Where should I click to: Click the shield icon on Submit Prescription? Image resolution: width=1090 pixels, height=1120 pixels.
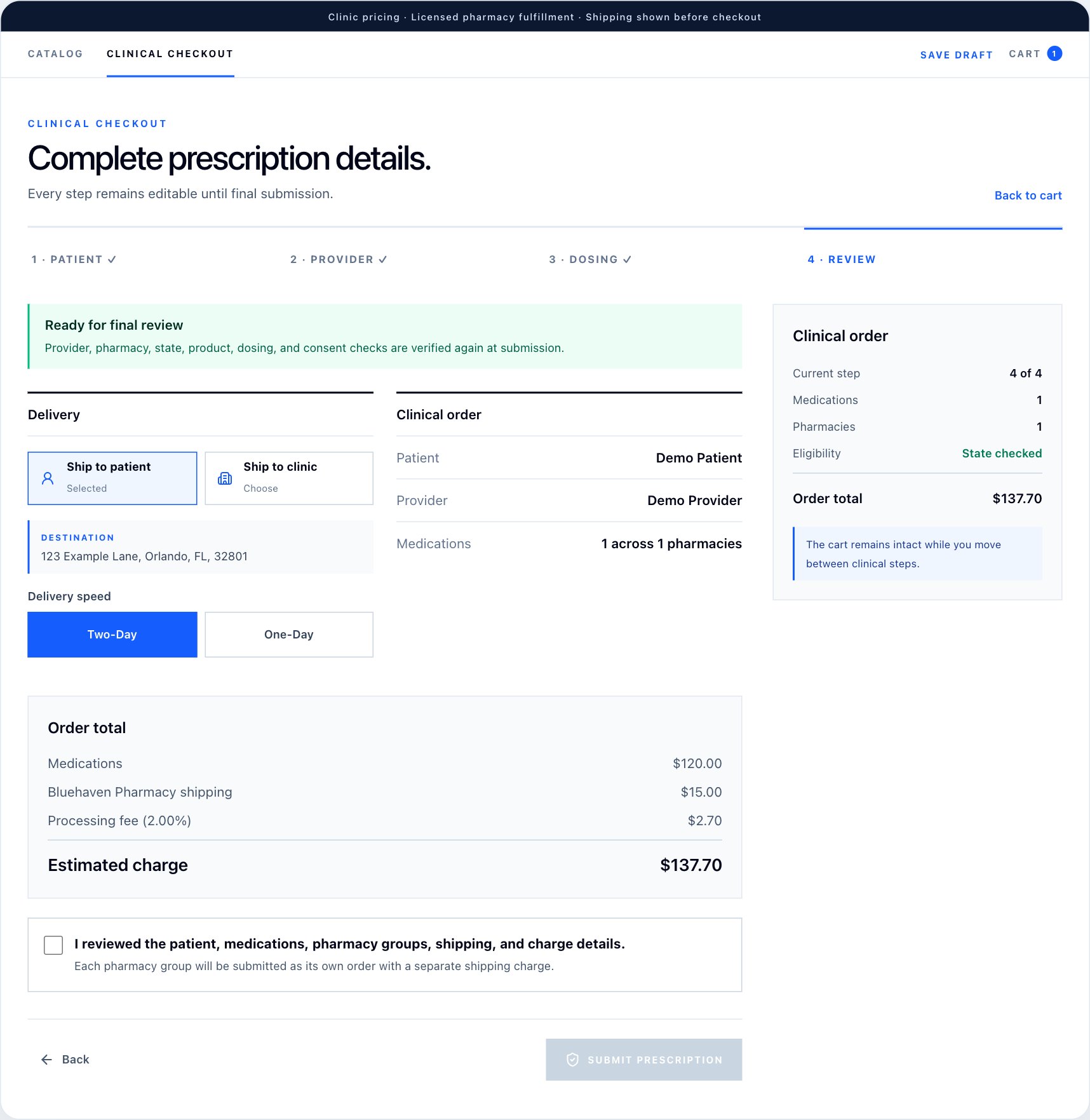pyautogui.click(x=572, y=1059)
